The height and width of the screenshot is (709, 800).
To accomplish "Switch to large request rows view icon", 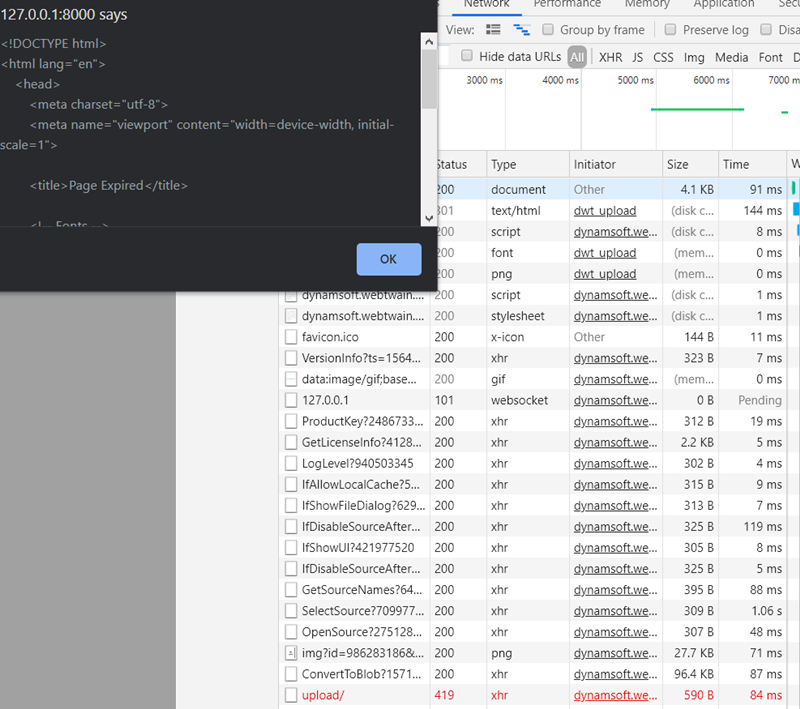I will [x=495, y=30].
